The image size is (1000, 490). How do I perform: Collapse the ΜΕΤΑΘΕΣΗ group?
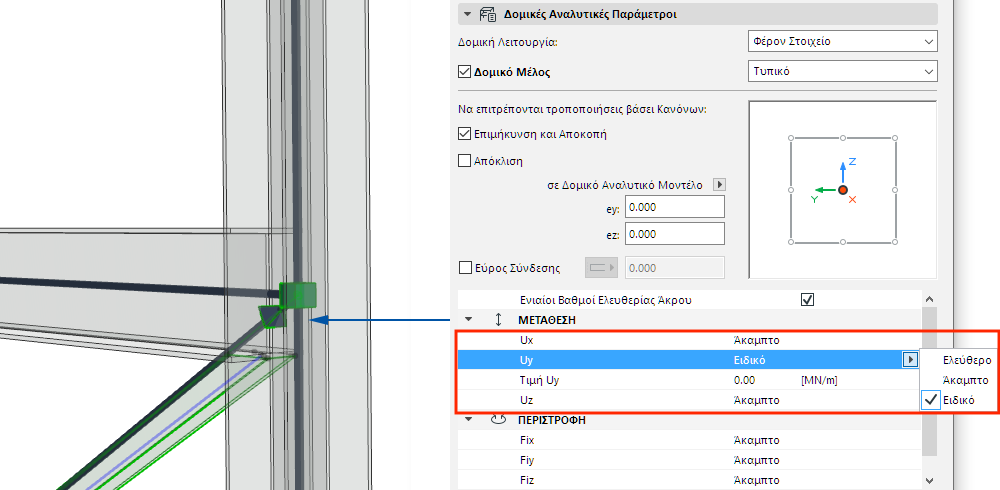point(469,320)
